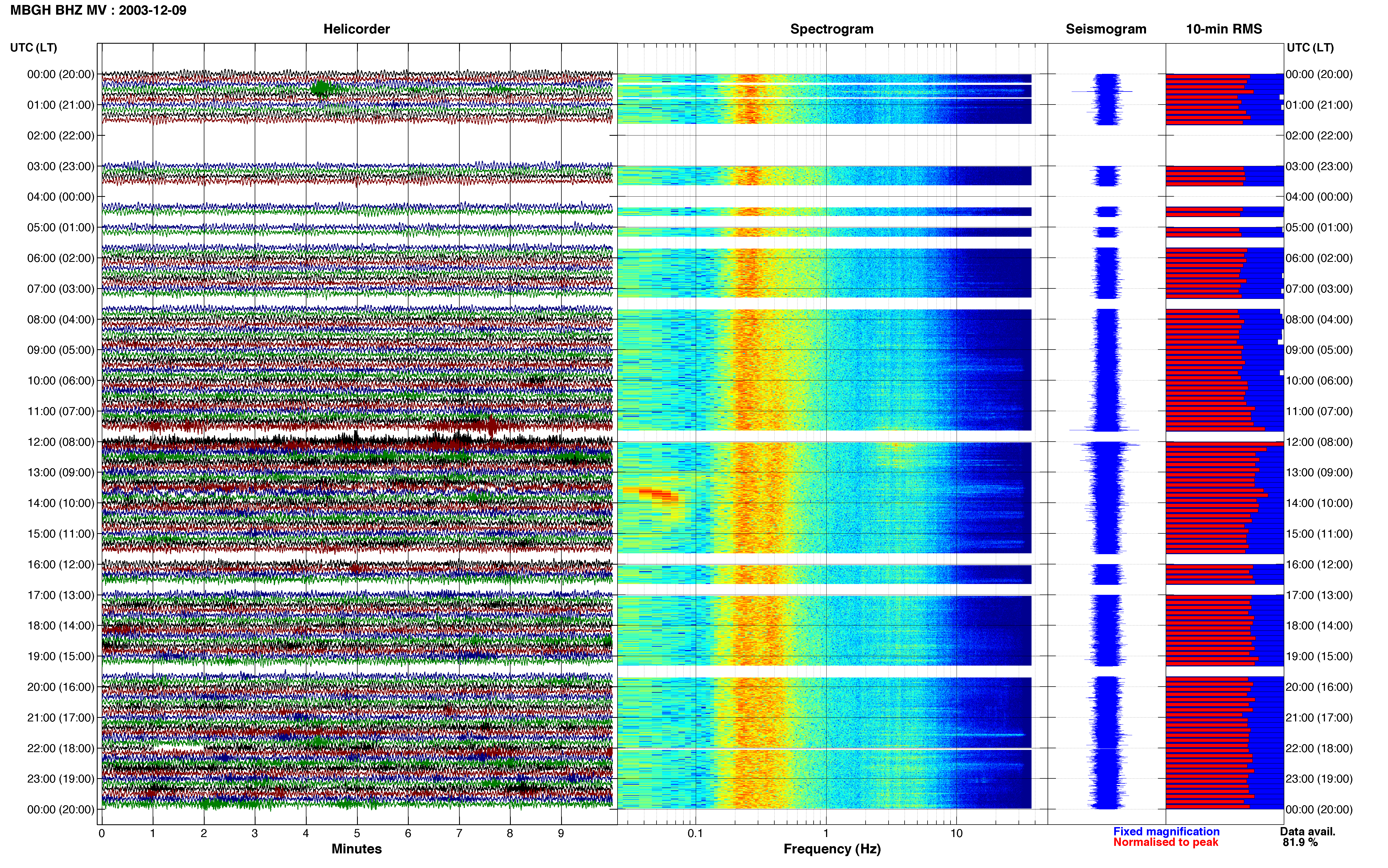The height and width of the screenshot is (868, 1388).
Task: Click the blue 'Fixed magnification' legend text
Action: 1166,831
